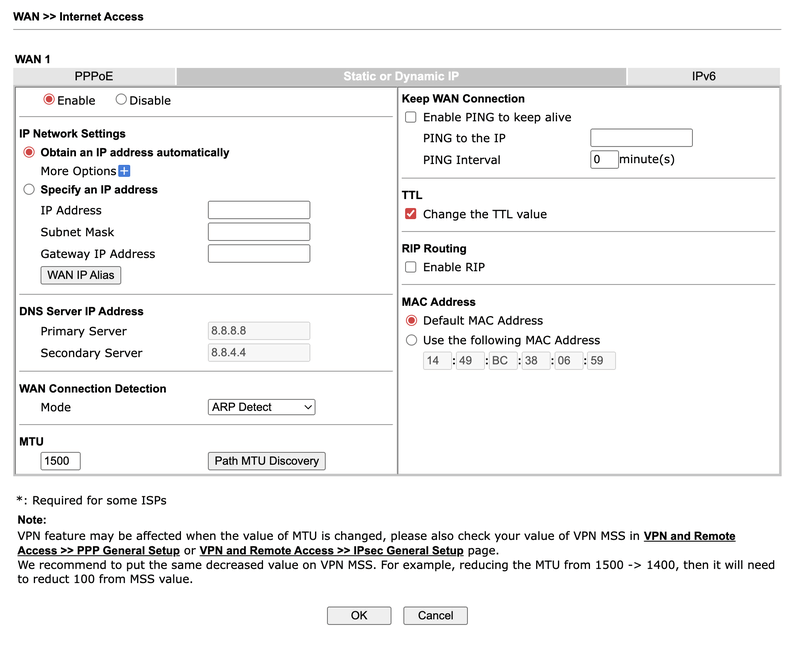The width and height of the screenshot is (800, 645).
Task: Switch to Static or Dynamic IP tab
Action: click(x=400, y=76)
